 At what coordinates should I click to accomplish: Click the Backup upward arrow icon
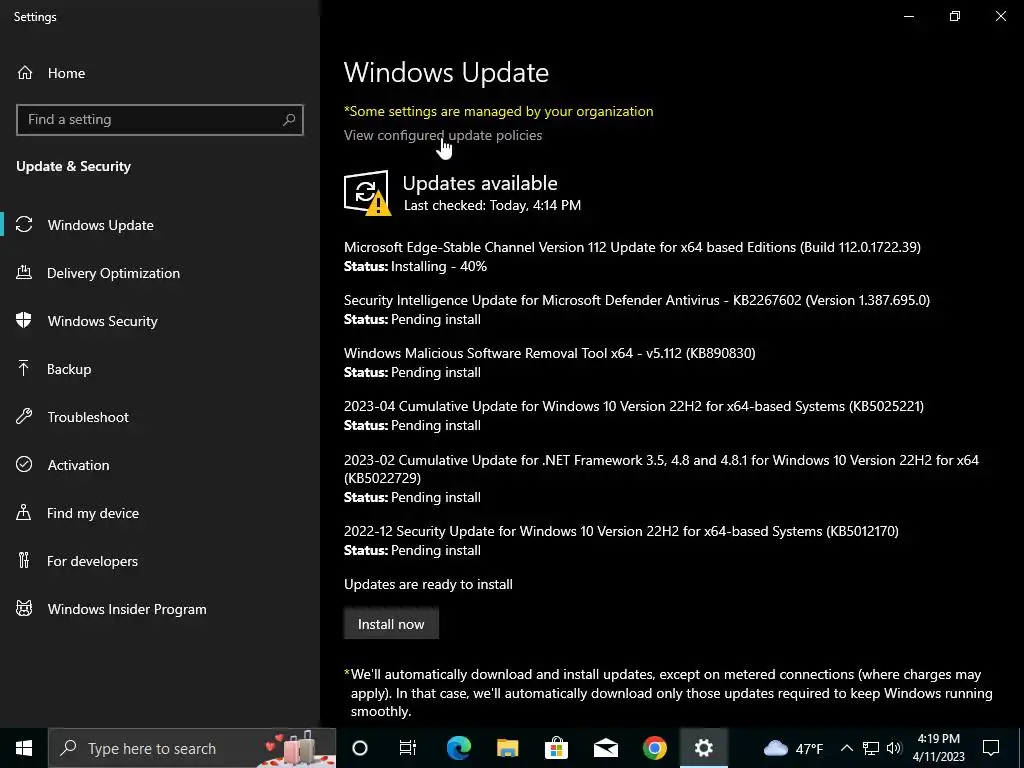point(24,369)
